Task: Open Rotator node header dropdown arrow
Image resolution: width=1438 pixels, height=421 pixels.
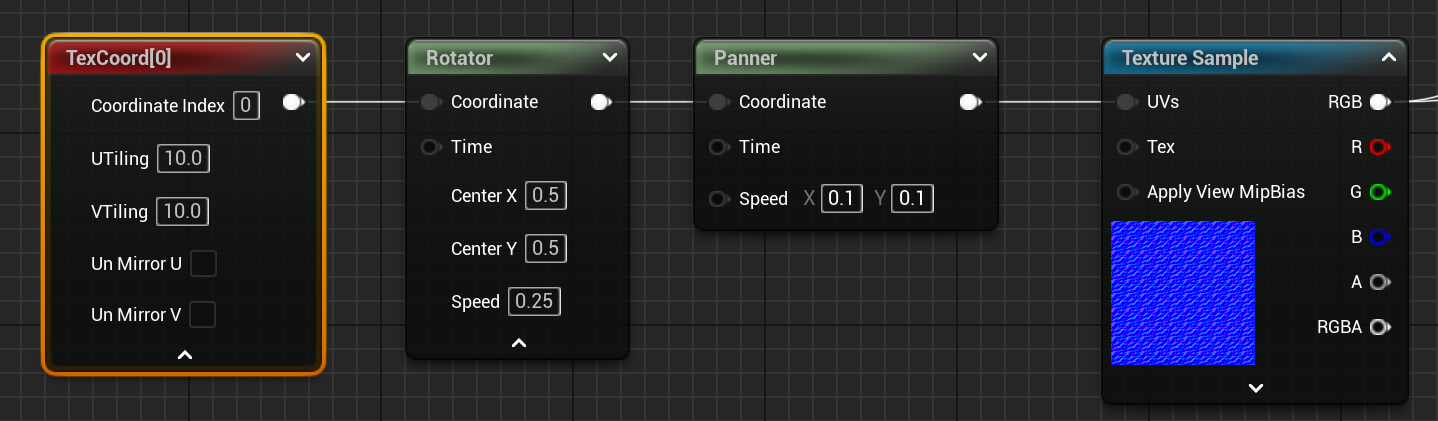Action: click(610, 58)
